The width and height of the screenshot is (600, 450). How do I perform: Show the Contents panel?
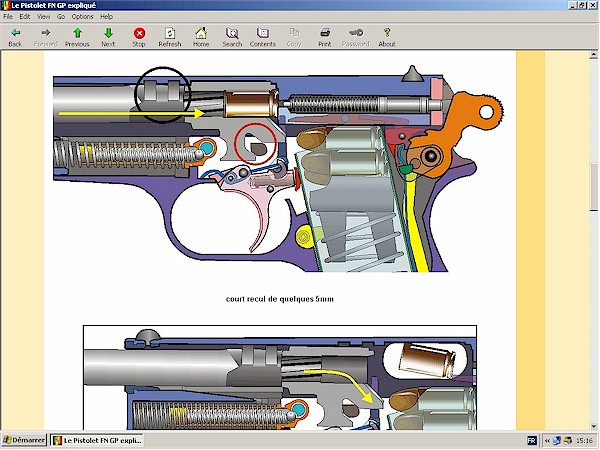pos(262,37)
